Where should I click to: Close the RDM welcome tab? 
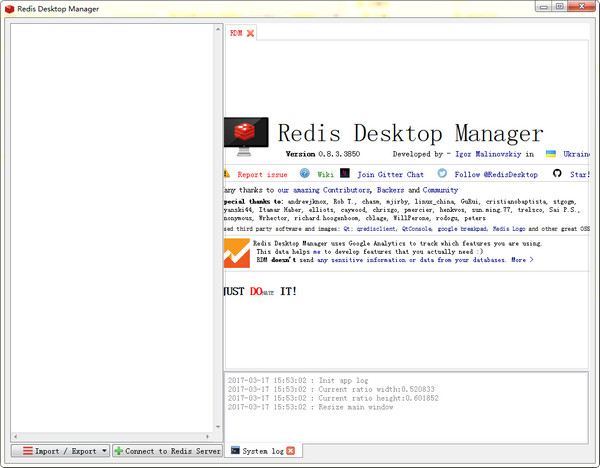point(251,33)
